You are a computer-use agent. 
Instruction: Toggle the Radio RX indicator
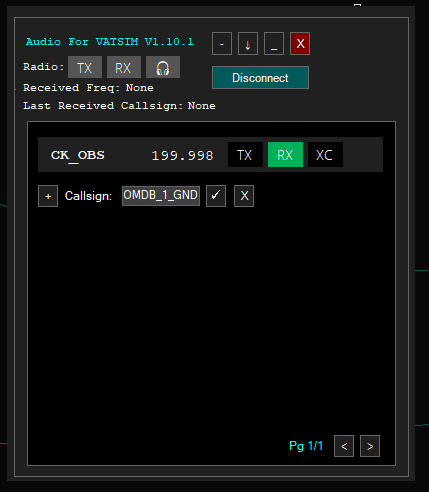[124, 67]
